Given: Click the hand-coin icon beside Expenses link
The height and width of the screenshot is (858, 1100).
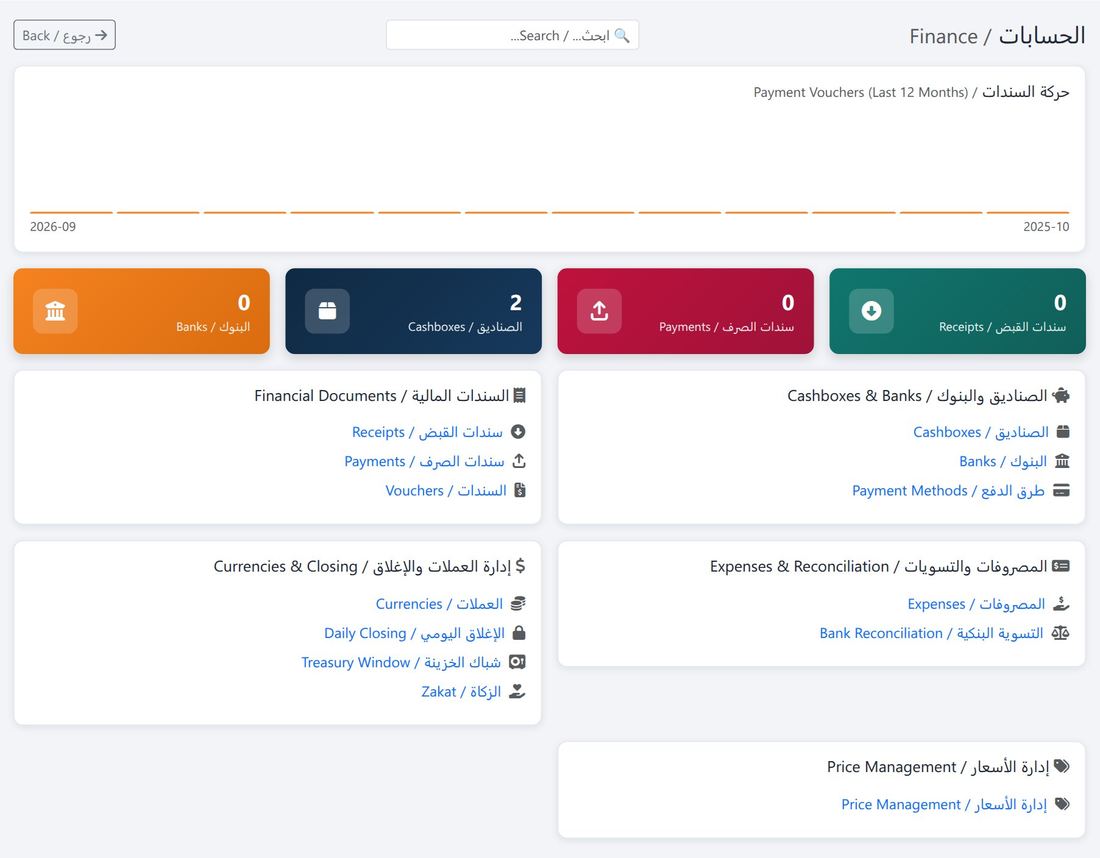Looking at the screenshot, I should 1061,603.
